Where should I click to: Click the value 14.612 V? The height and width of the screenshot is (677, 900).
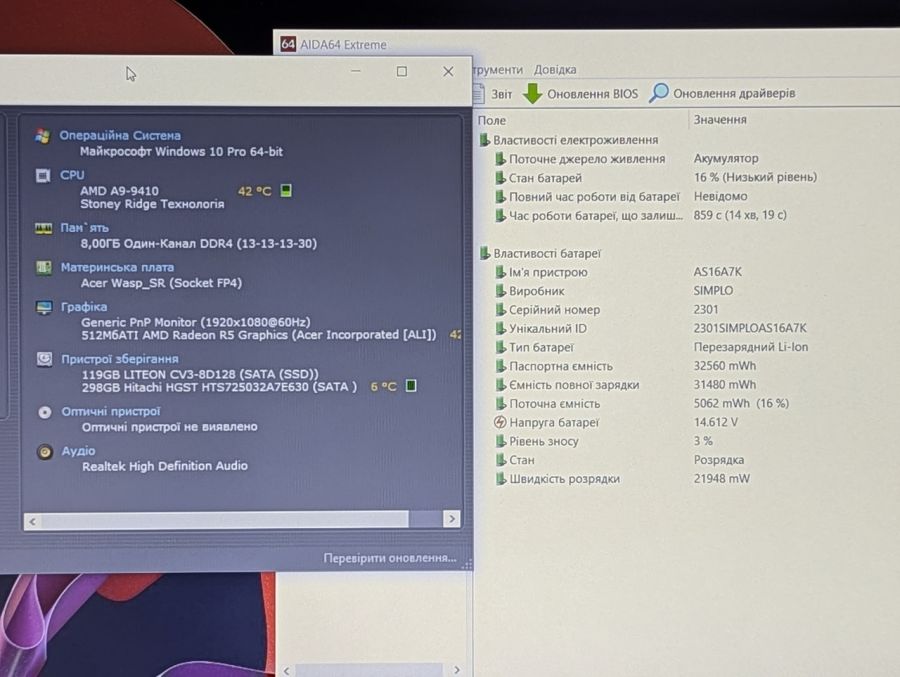pos(715,422)
